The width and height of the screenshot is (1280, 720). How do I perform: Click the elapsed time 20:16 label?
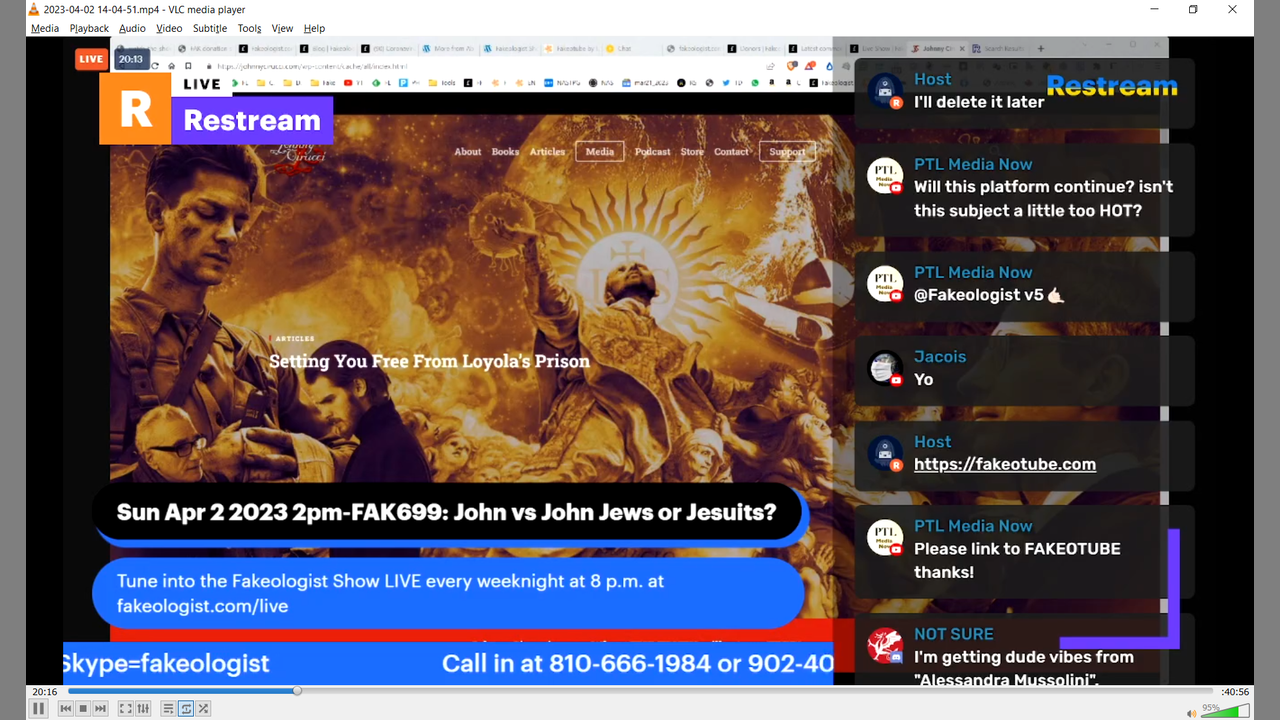point(44,691)
